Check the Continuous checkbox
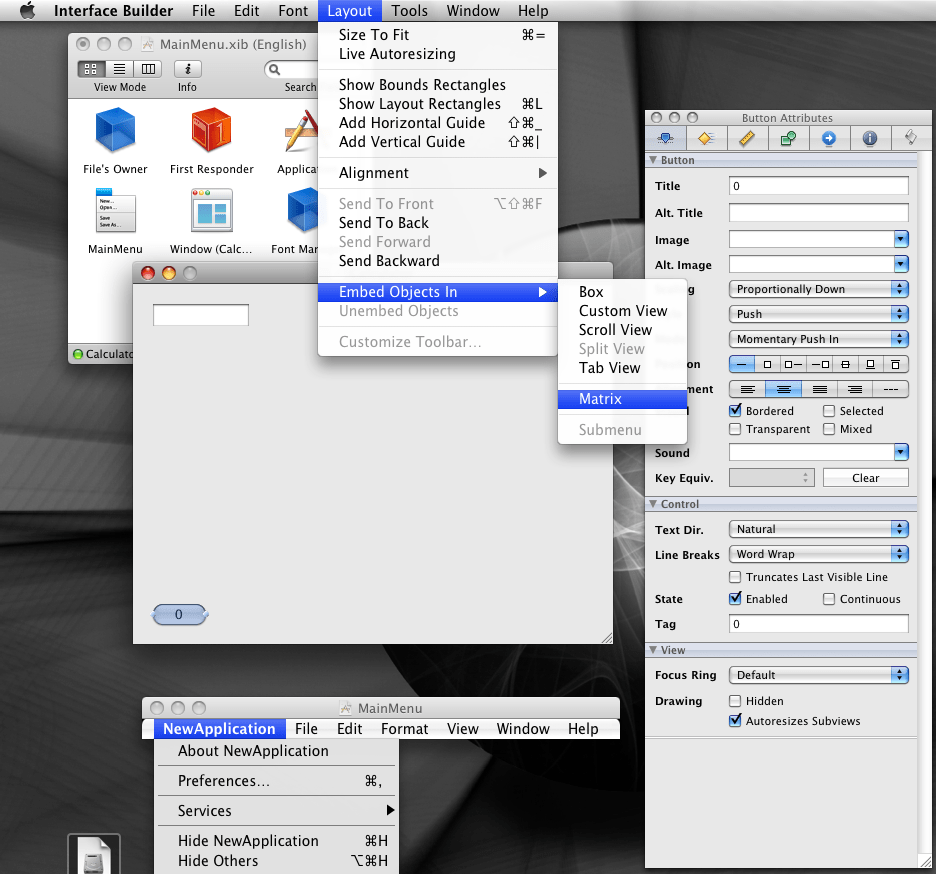 click(x=829, y=599)
